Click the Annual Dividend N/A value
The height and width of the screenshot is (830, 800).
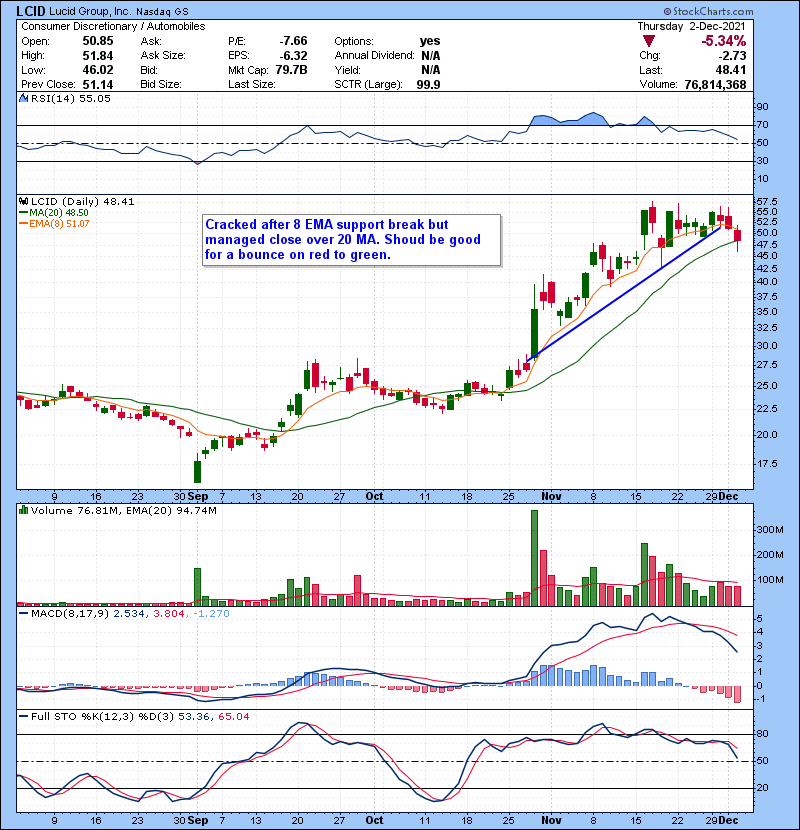tap(431, 56)
